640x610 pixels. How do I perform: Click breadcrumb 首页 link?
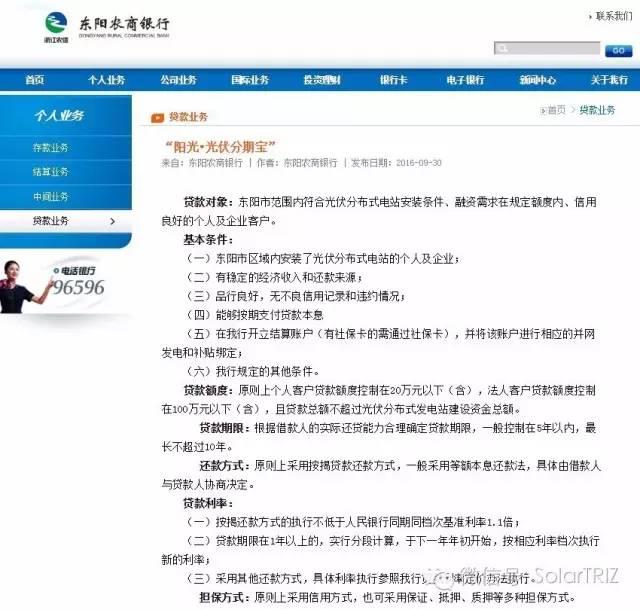tap(557, 110)
